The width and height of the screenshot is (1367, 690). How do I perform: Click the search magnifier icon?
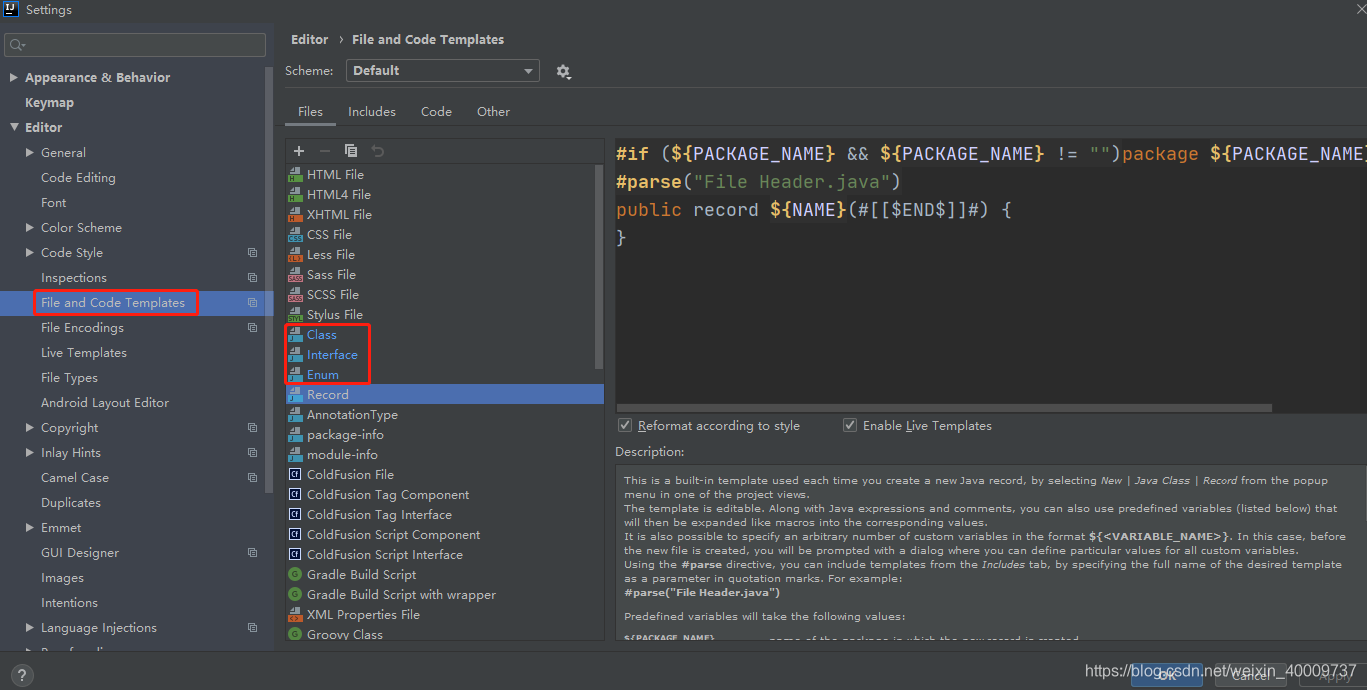pyautogui.click(x=18, y=45)
